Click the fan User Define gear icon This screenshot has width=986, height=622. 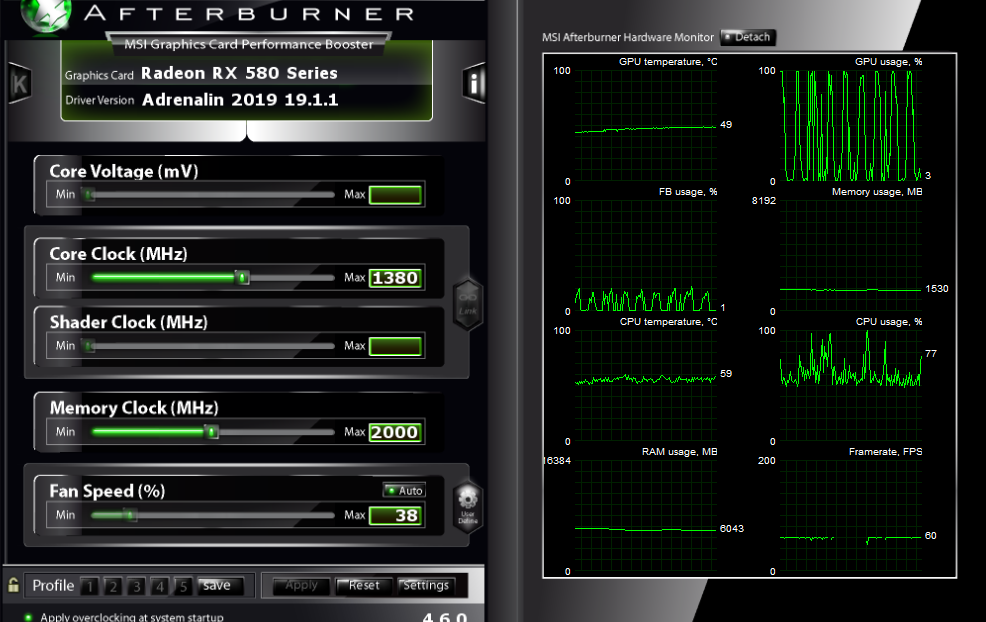(468, 507)
